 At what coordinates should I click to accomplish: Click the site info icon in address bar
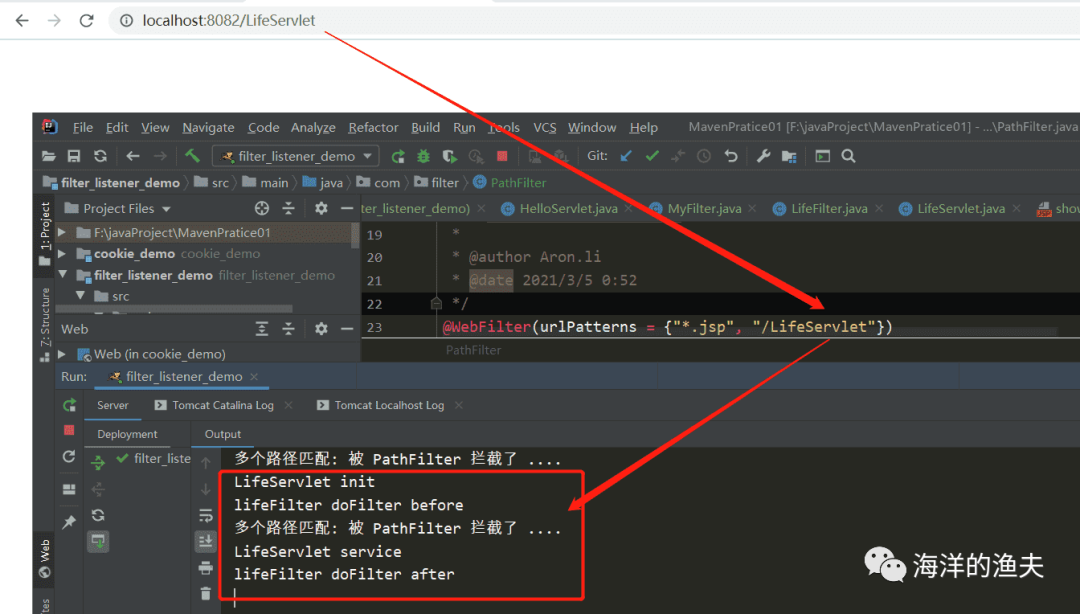tap(127, 21)
